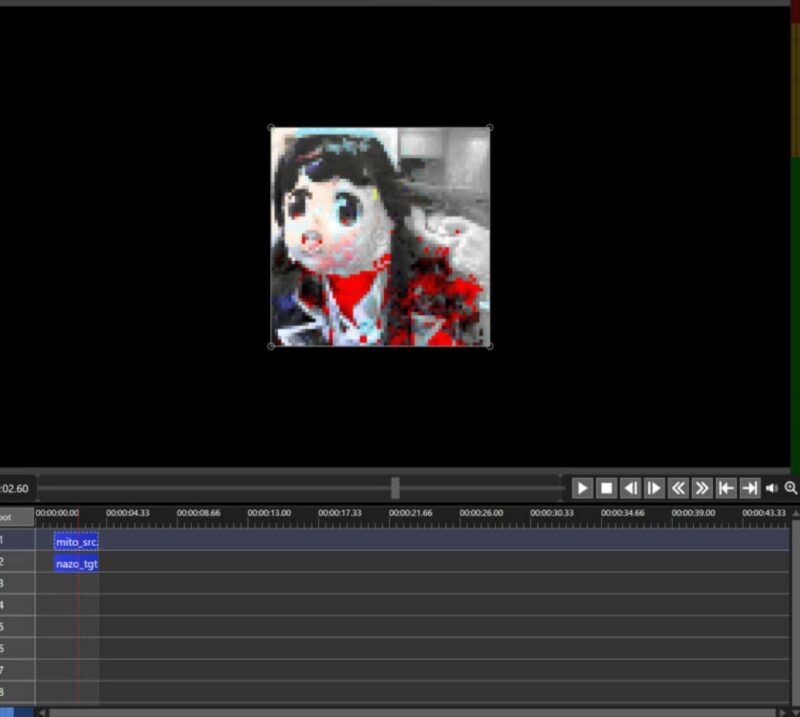The width and height of the screenshot is (800, 717).
Task: Click the layer 1 header
Action: tap(17, 540)
